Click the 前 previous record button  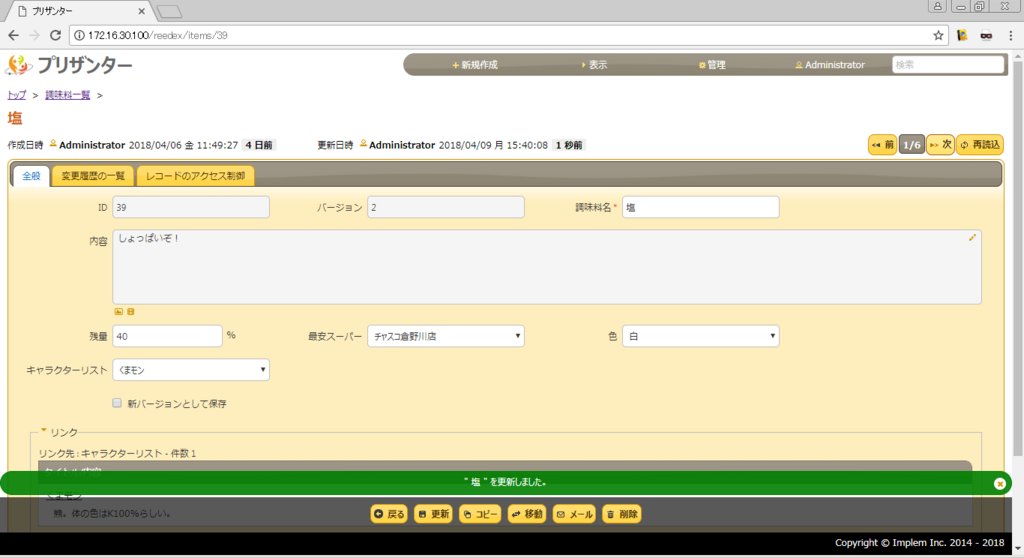pos(882,145)
